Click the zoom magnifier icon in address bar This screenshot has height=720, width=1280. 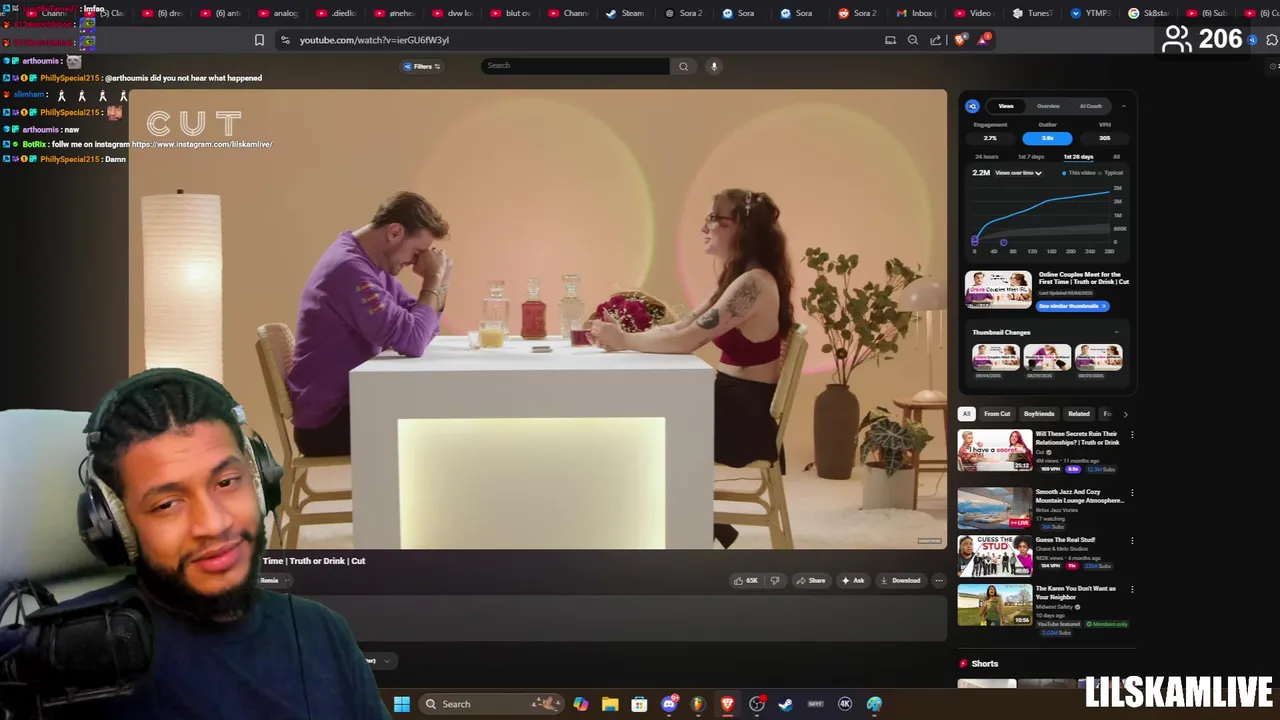(x=913, y=40)
